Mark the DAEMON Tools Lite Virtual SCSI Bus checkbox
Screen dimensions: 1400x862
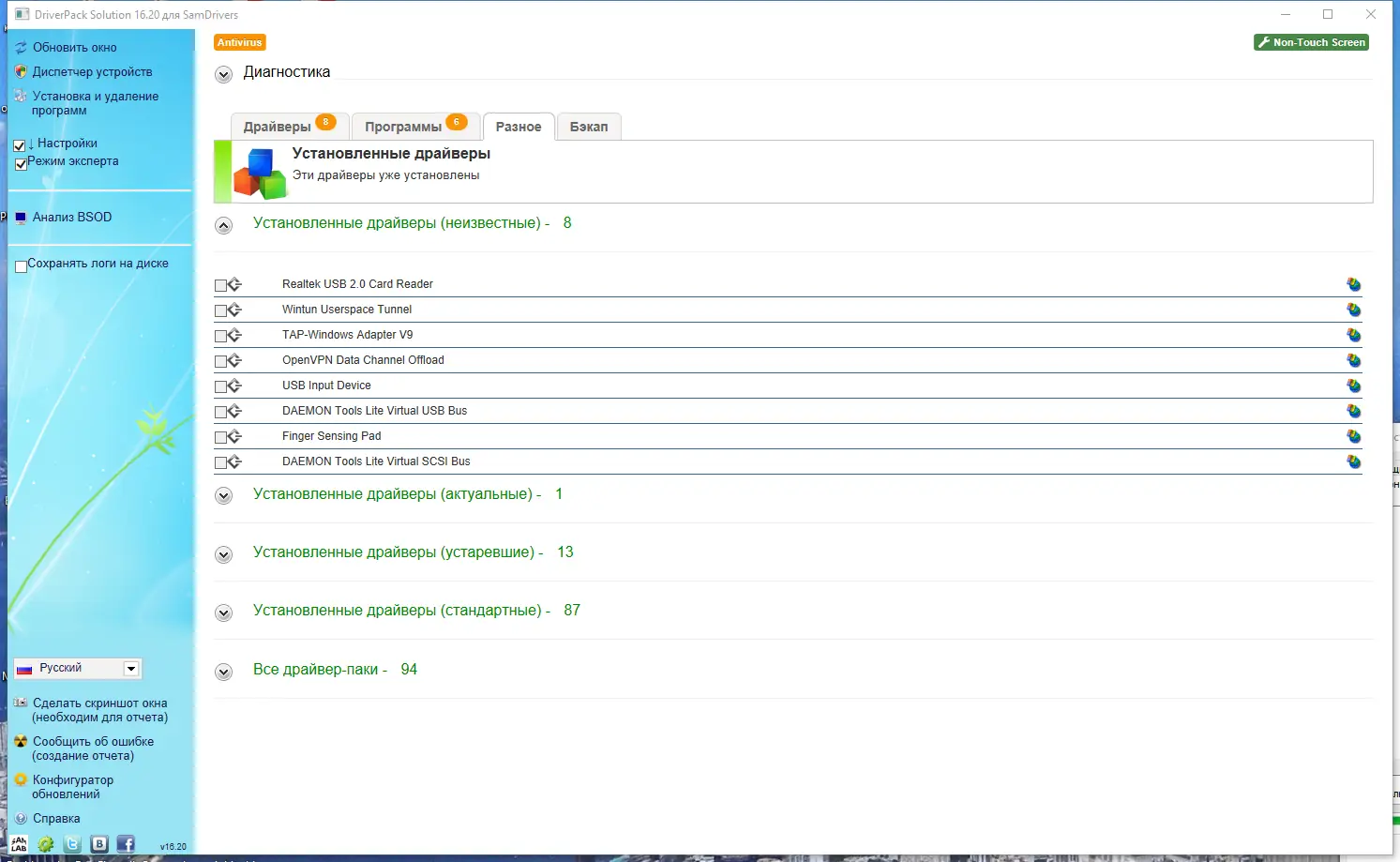click(x=220, y=462)
